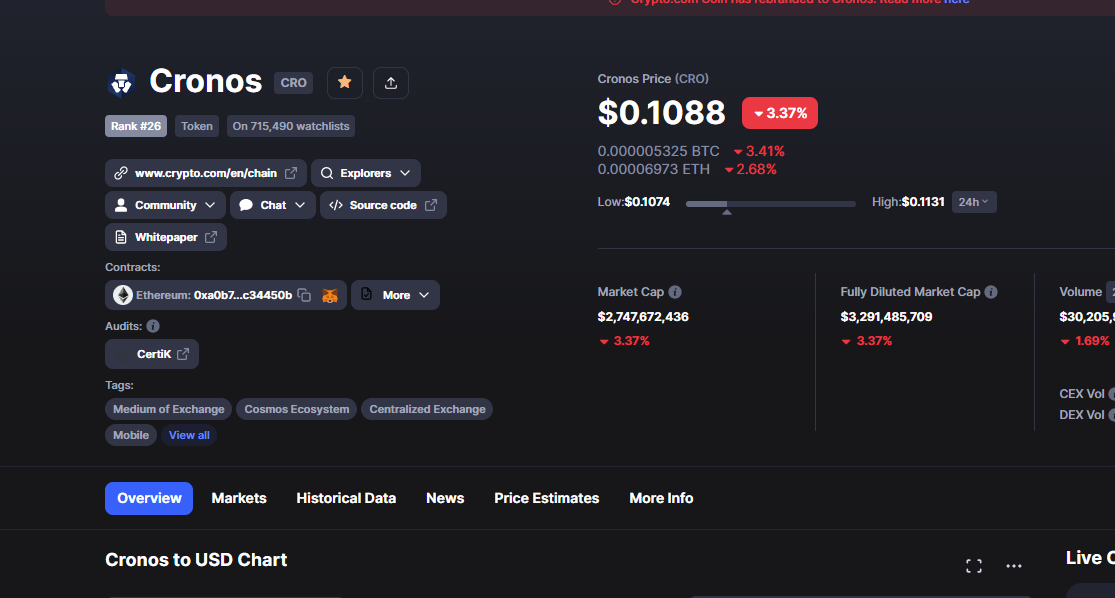Open the Price Estimates tab
1115x598 pixels.
point(547,498)
